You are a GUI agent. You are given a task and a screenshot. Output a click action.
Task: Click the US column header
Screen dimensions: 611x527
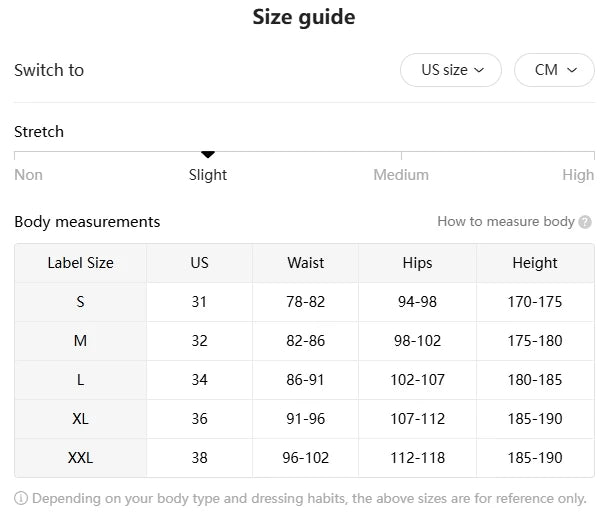point(199,263)
